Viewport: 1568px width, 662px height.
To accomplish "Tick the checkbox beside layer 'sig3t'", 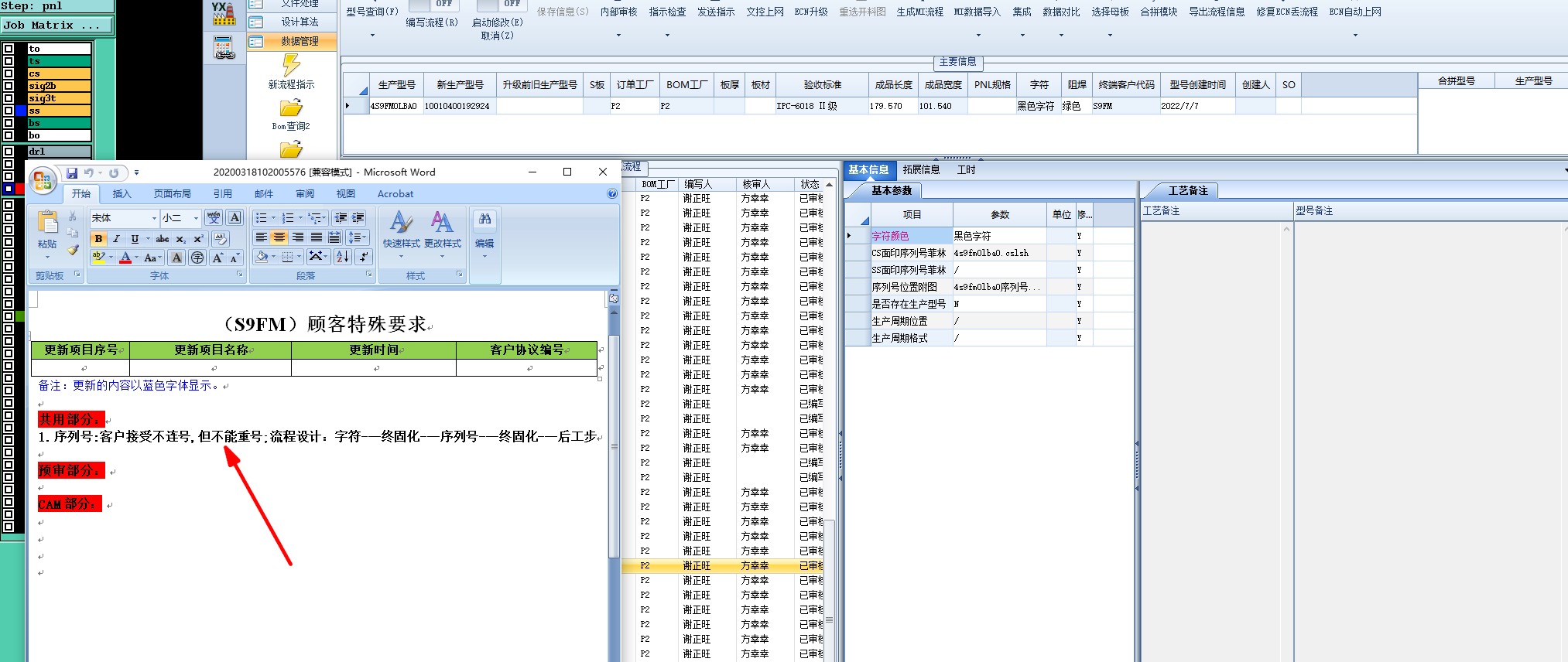I will click(x=9, y=98).
